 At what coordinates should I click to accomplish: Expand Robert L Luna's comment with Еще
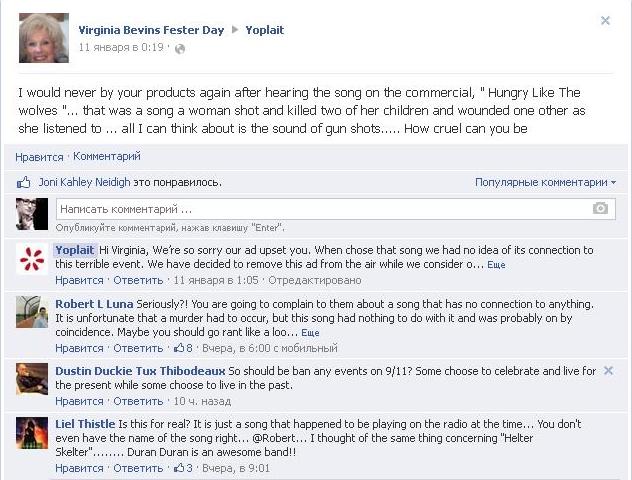(310, 333)
